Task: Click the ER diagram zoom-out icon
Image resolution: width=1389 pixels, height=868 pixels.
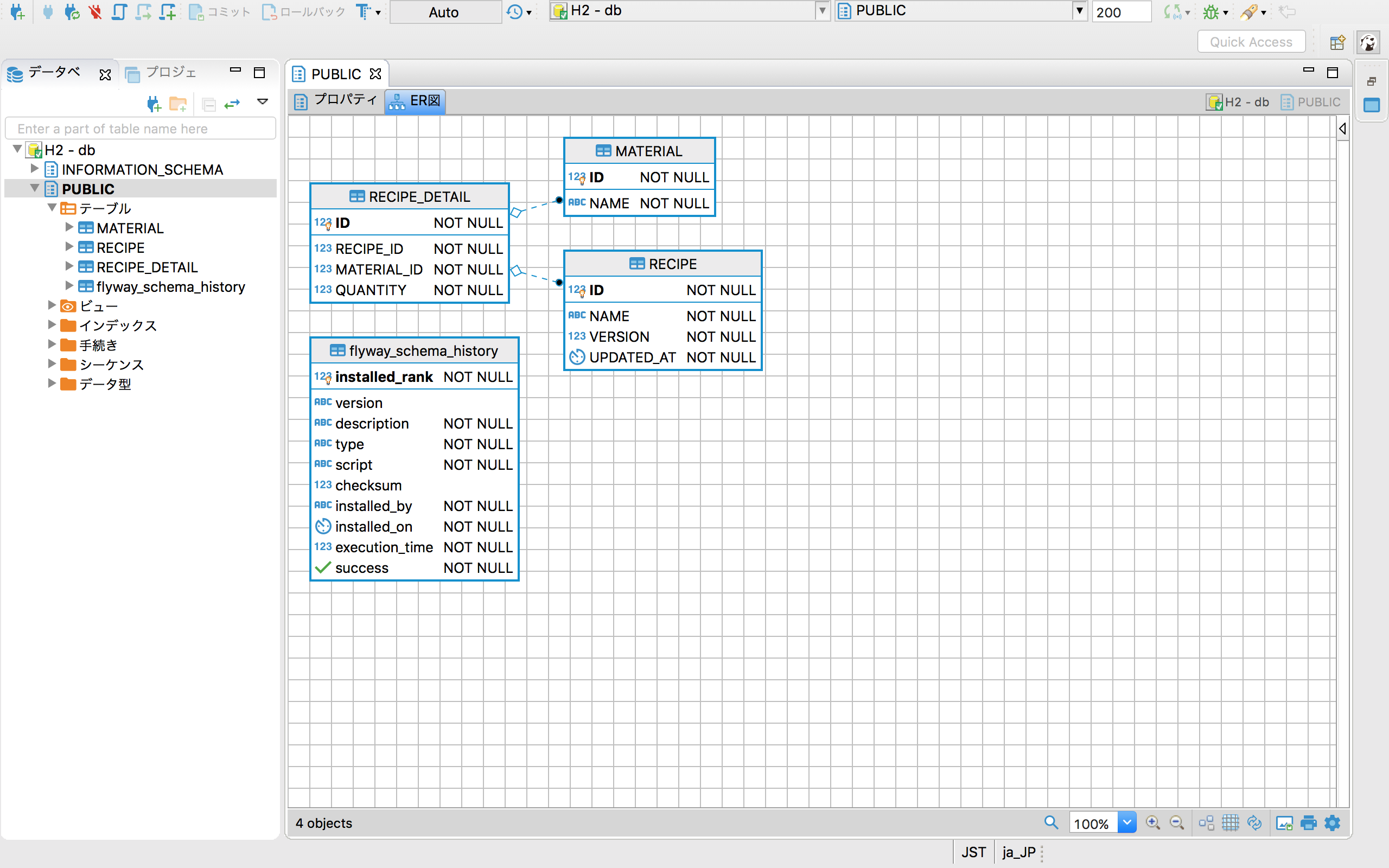Action: pyautogui.click(x=1177, y=822)
